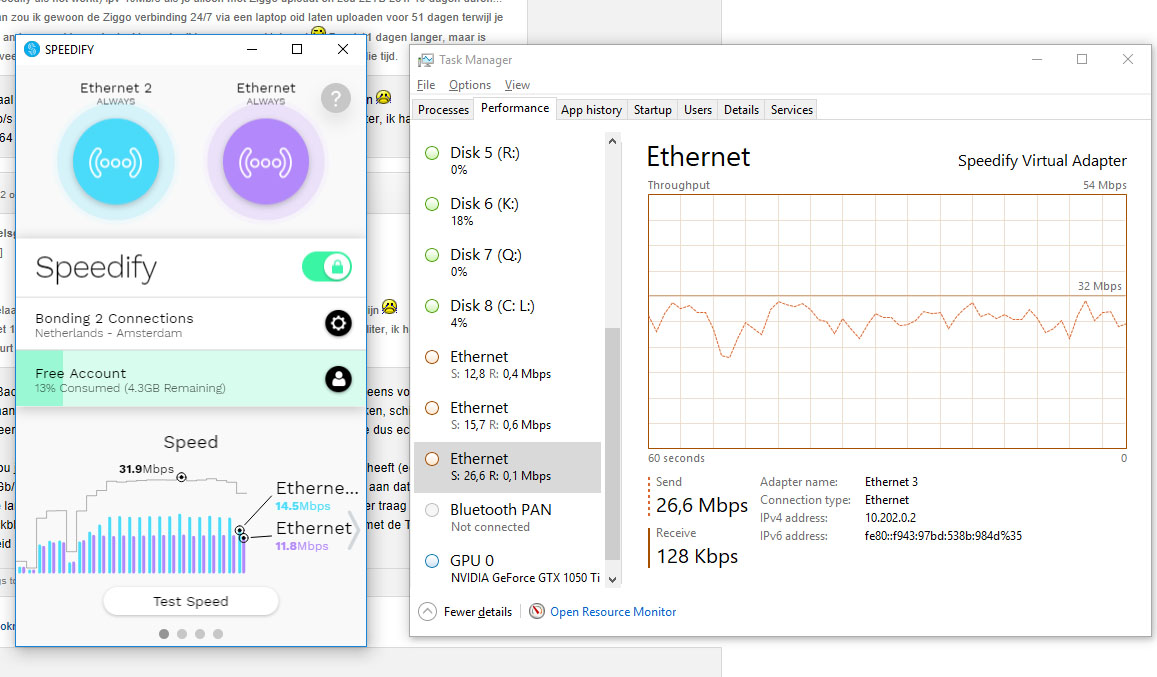Click the performance list scrollbar thumb

coord(612,443)
